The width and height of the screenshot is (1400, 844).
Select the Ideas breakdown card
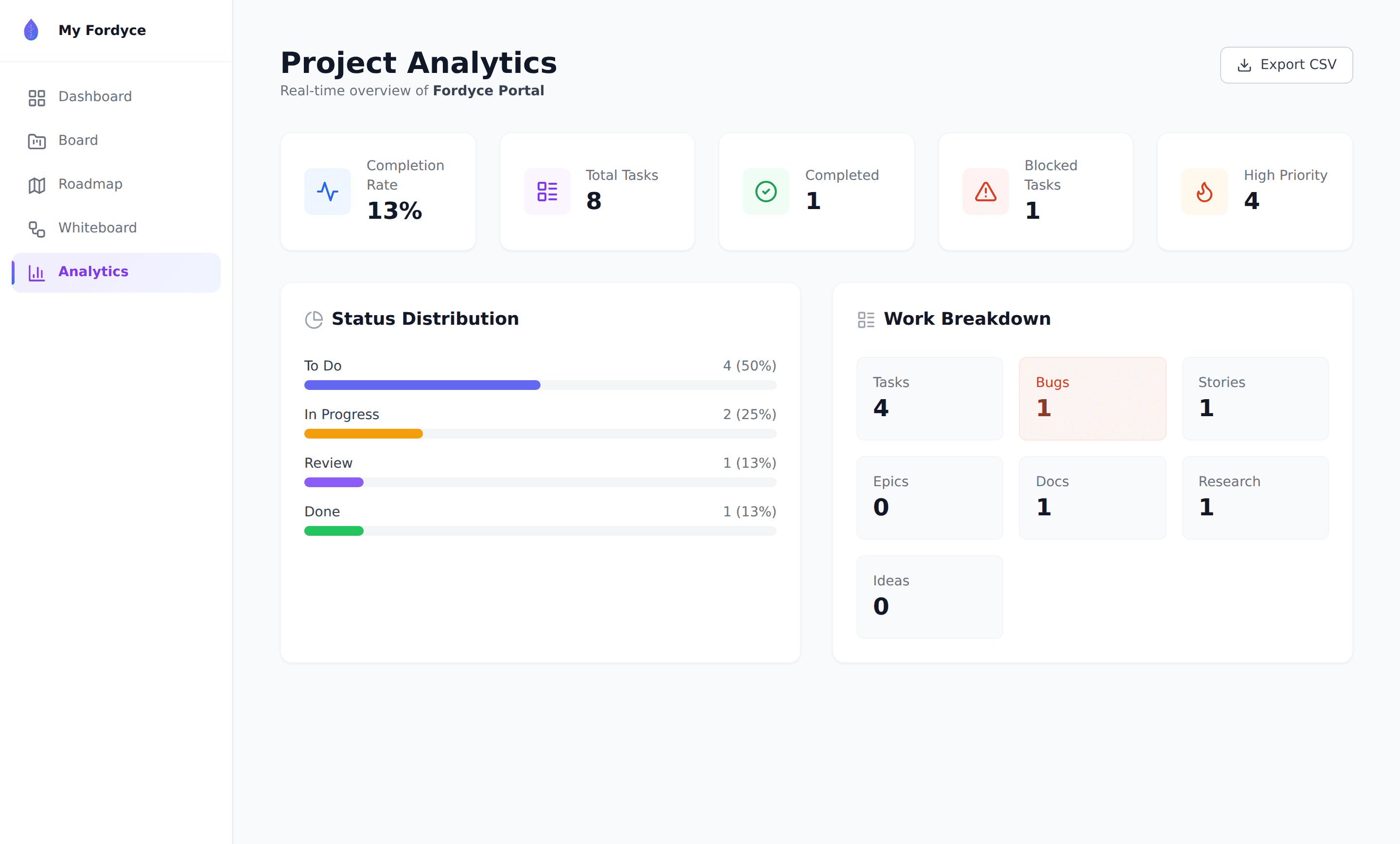point(929,597)
